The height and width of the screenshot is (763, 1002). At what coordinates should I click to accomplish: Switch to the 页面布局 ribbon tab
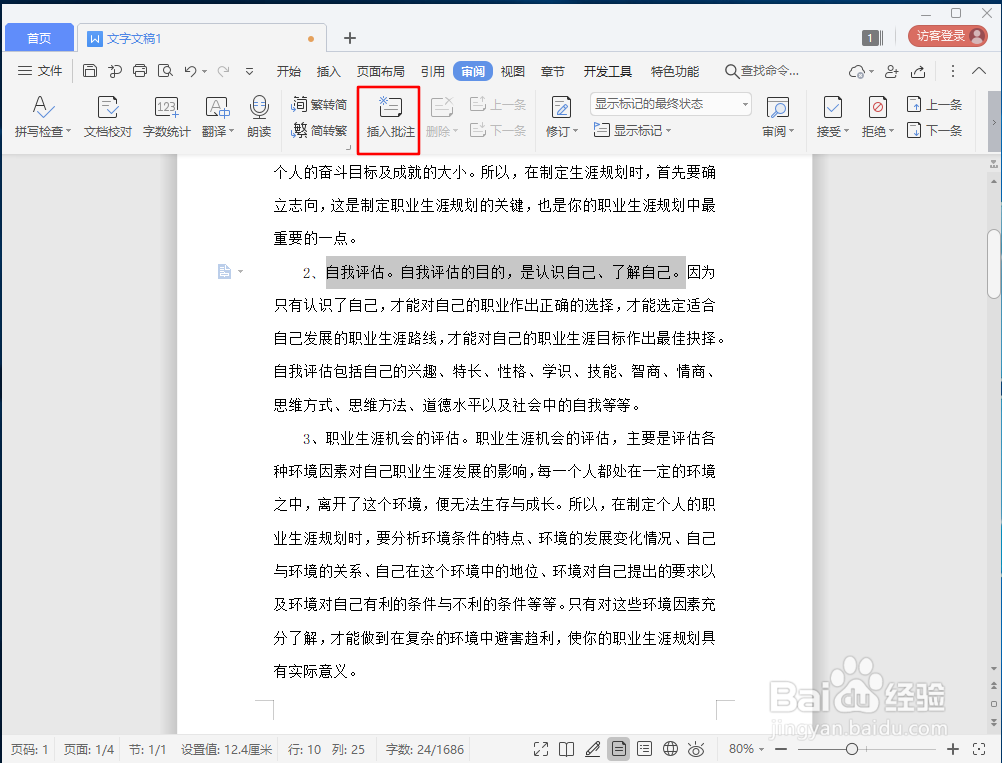point(380,71)
